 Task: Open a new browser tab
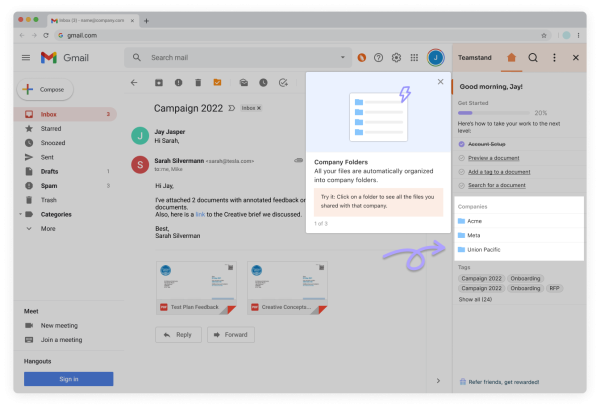pyautogui.click(x=147, y=21)
